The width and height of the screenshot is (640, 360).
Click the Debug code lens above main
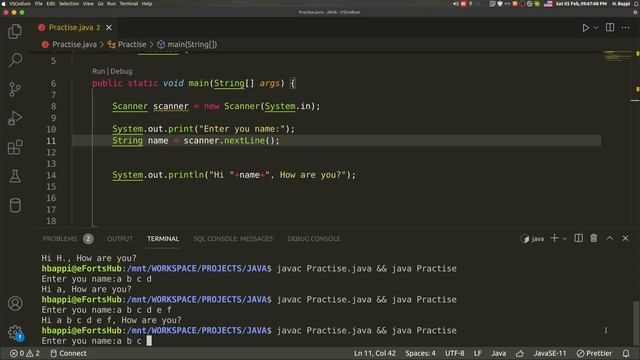121,71
